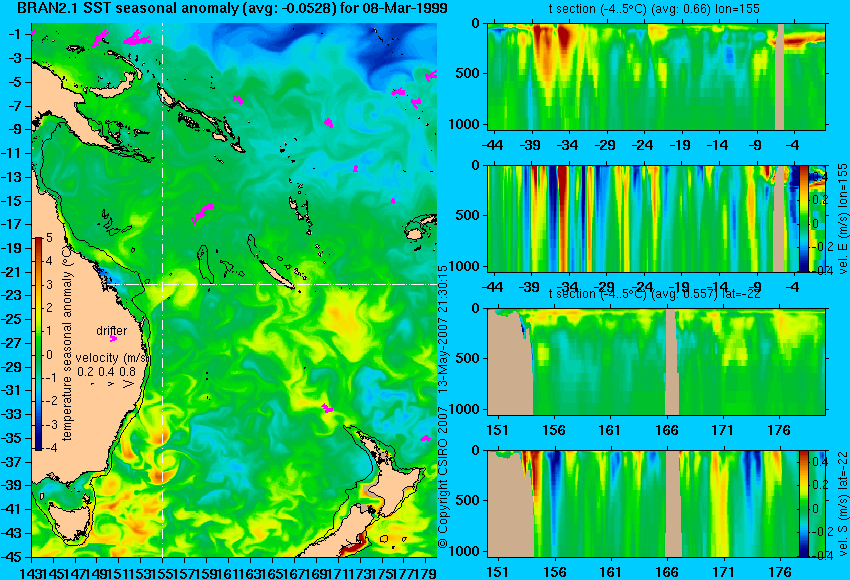Click the '-44' tick under the top temperature section
850x580 pixels.
[492, 145]
